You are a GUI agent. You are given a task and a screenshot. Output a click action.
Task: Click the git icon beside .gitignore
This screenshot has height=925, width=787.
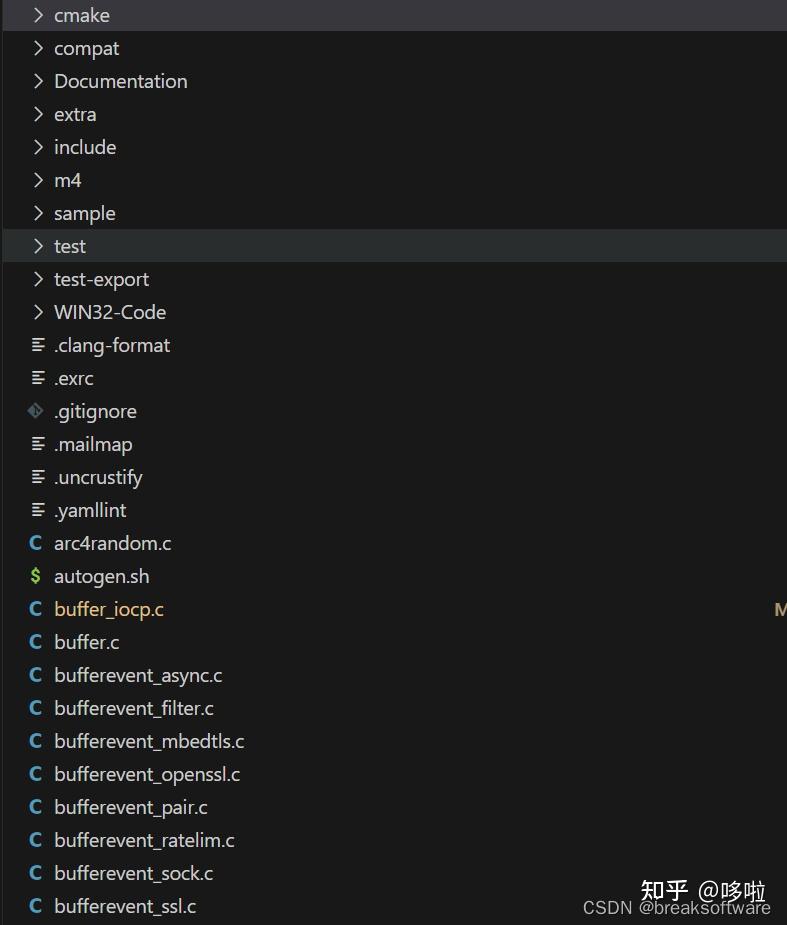coord(35,411)
